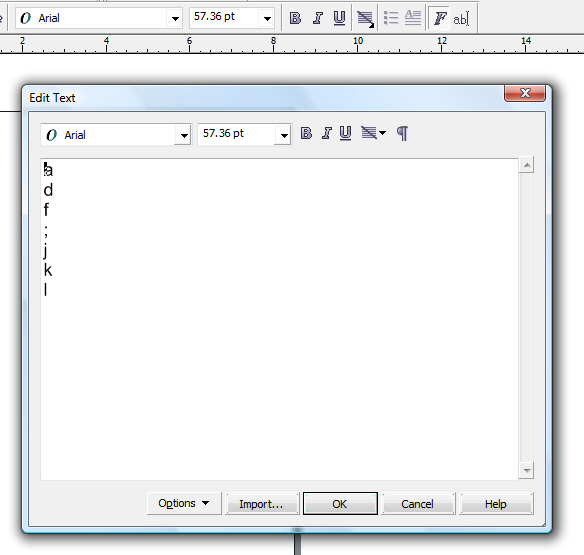Expand the 57.36 pt size dropdown in the dialog
This screenshot has width=584, height=555.
coord(284,136)
